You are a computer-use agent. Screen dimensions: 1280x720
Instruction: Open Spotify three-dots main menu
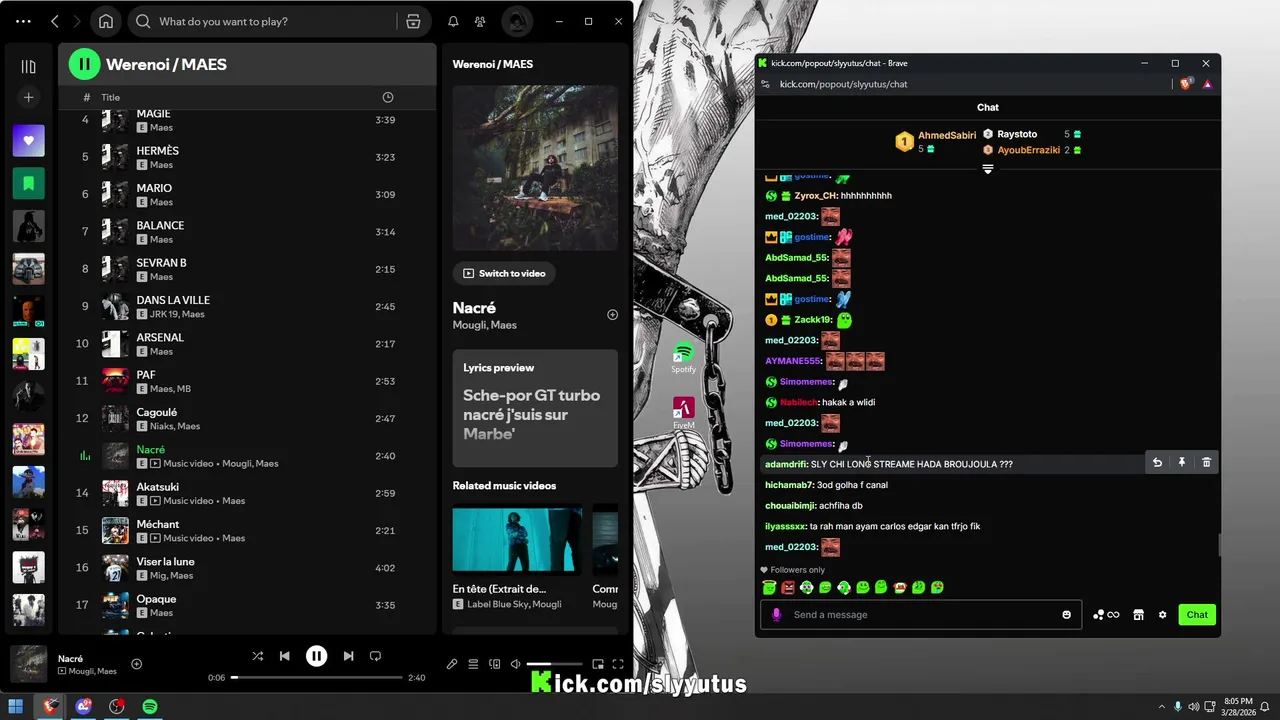pyautogui.click(x=24, y=21)
